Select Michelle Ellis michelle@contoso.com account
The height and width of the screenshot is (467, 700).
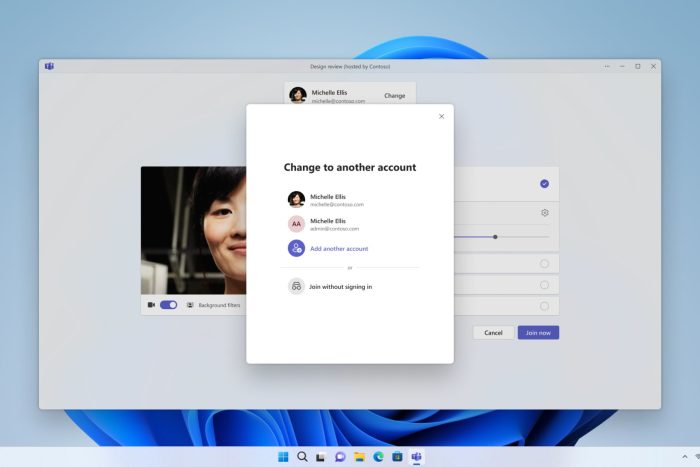pos(326,200)
